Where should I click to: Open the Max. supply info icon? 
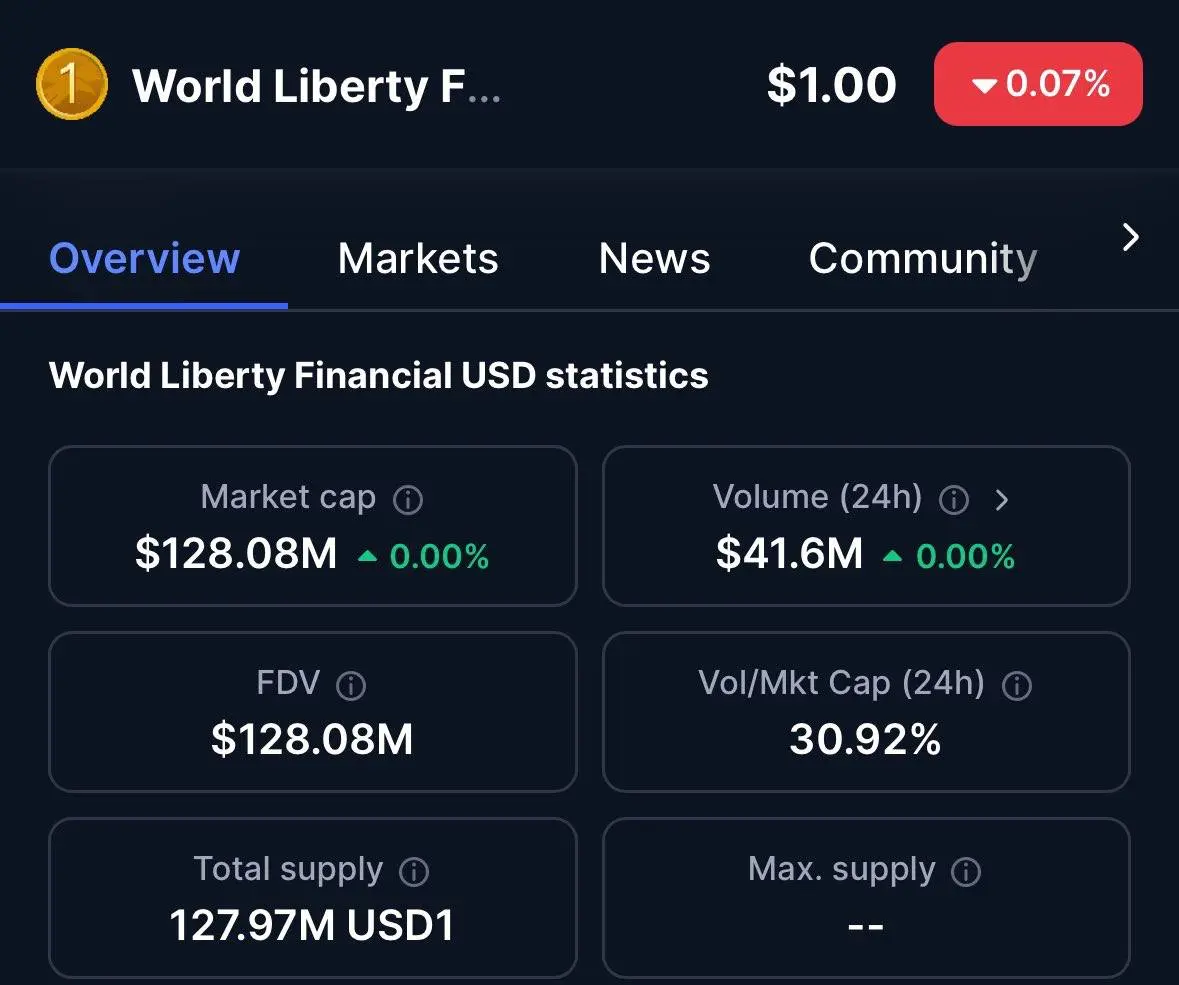pos(966,871)
